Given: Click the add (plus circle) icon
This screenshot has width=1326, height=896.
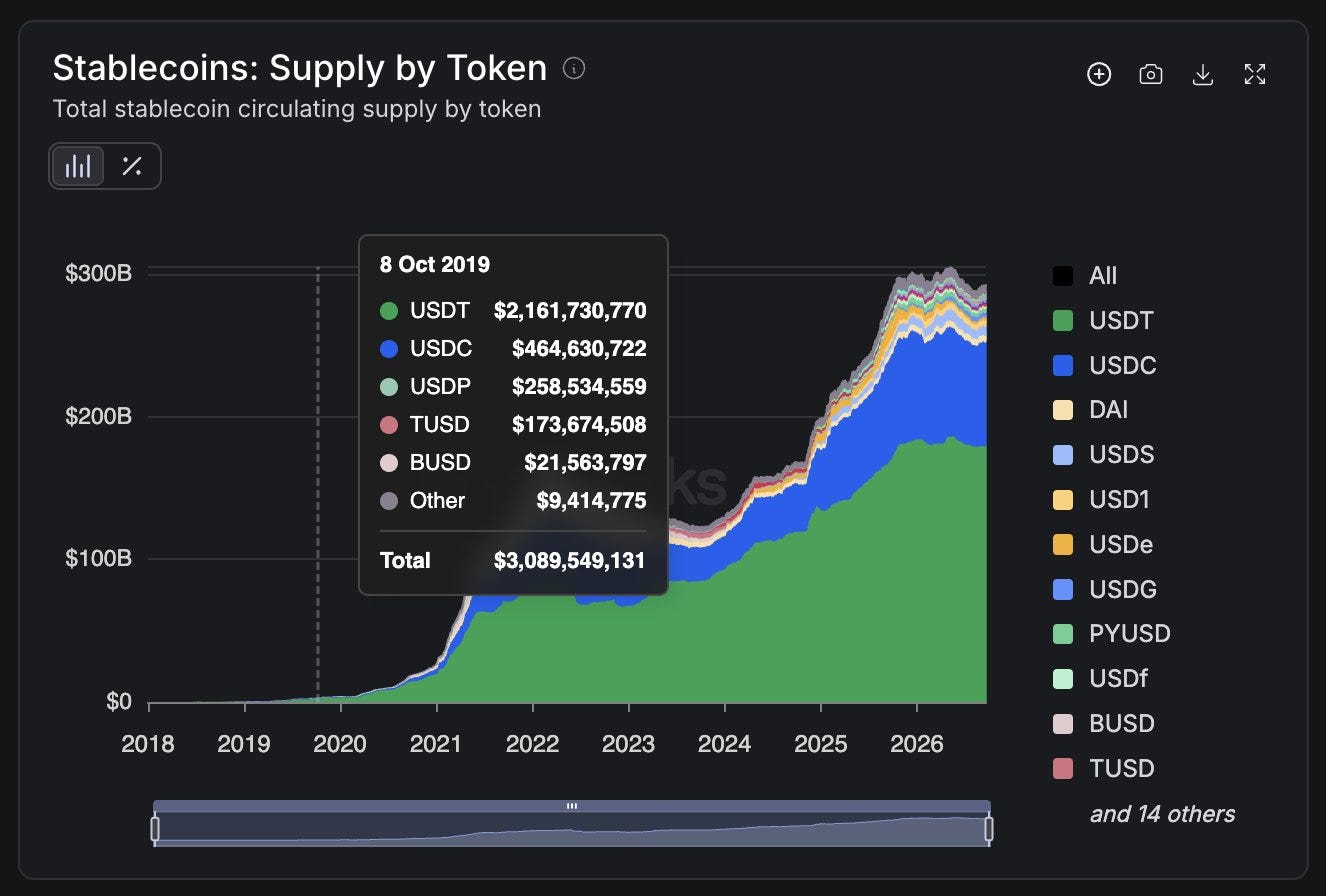Looking at the screenshot, I should [1099, 74].
